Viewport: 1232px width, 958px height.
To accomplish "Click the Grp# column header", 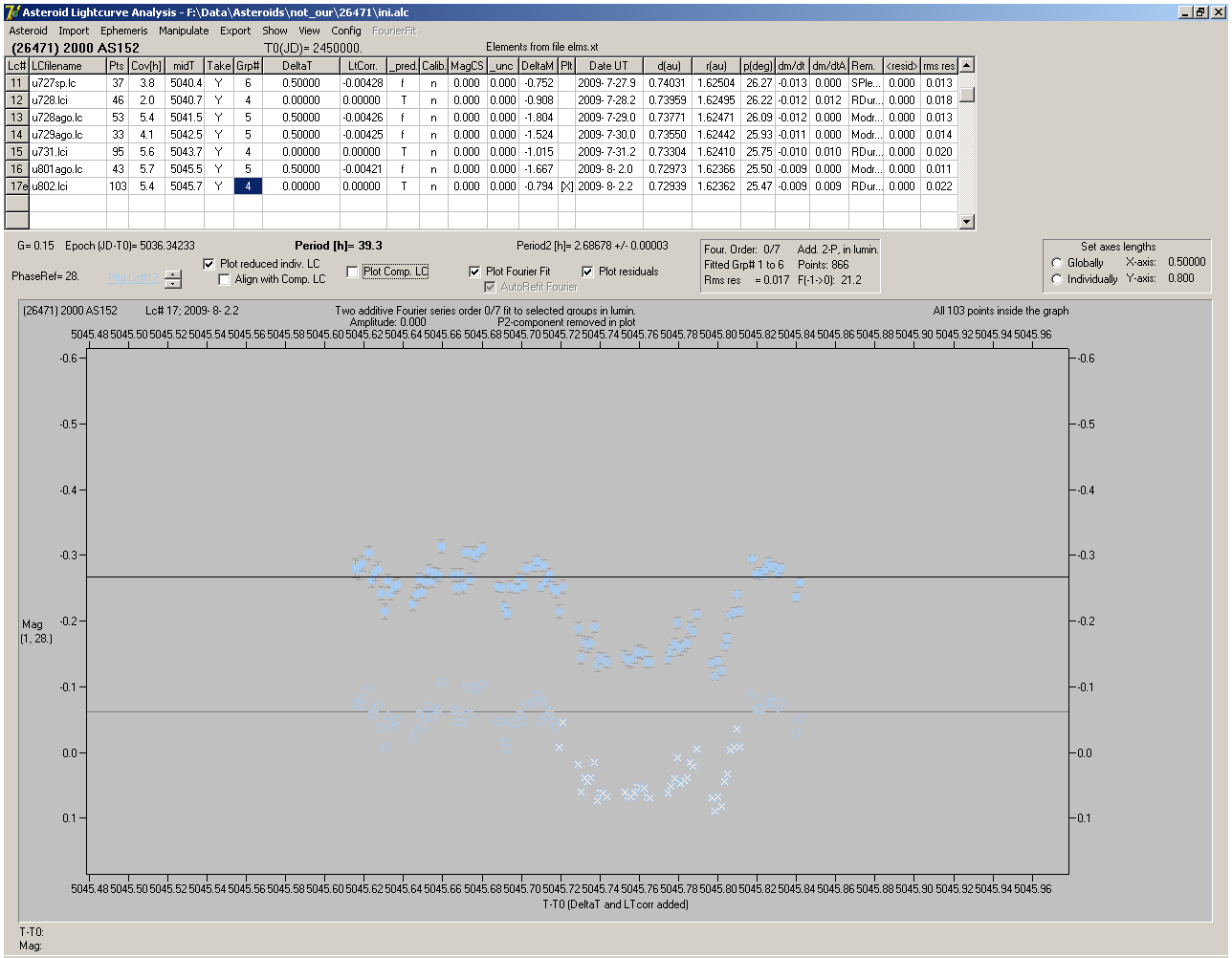I will (248, 66).
